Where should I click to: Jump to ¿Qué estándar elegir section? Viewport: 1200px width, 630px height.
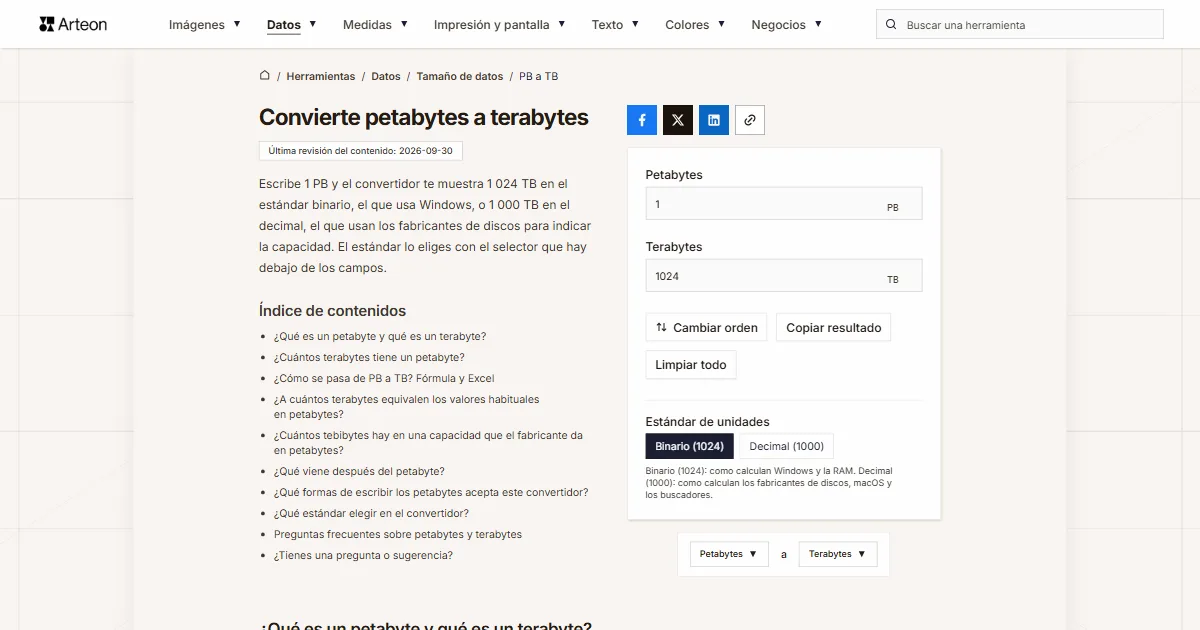point(371,513)
